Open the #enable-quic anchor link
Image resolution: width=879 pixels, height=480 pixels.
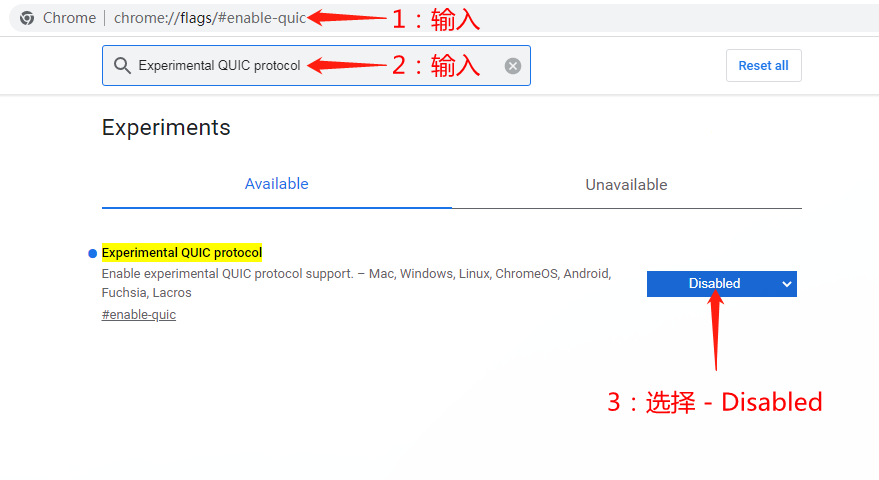[138, 315]
